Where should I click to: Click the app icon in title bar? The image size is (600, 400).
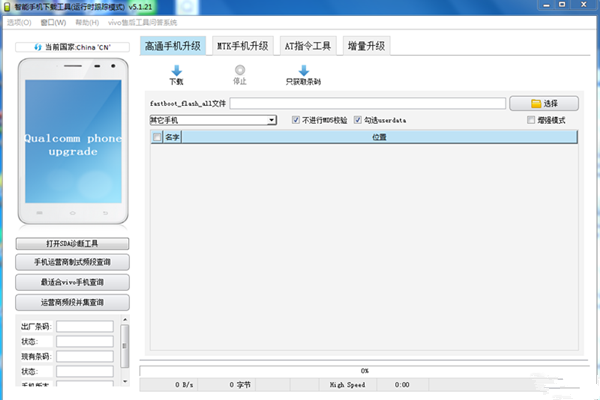7,7
